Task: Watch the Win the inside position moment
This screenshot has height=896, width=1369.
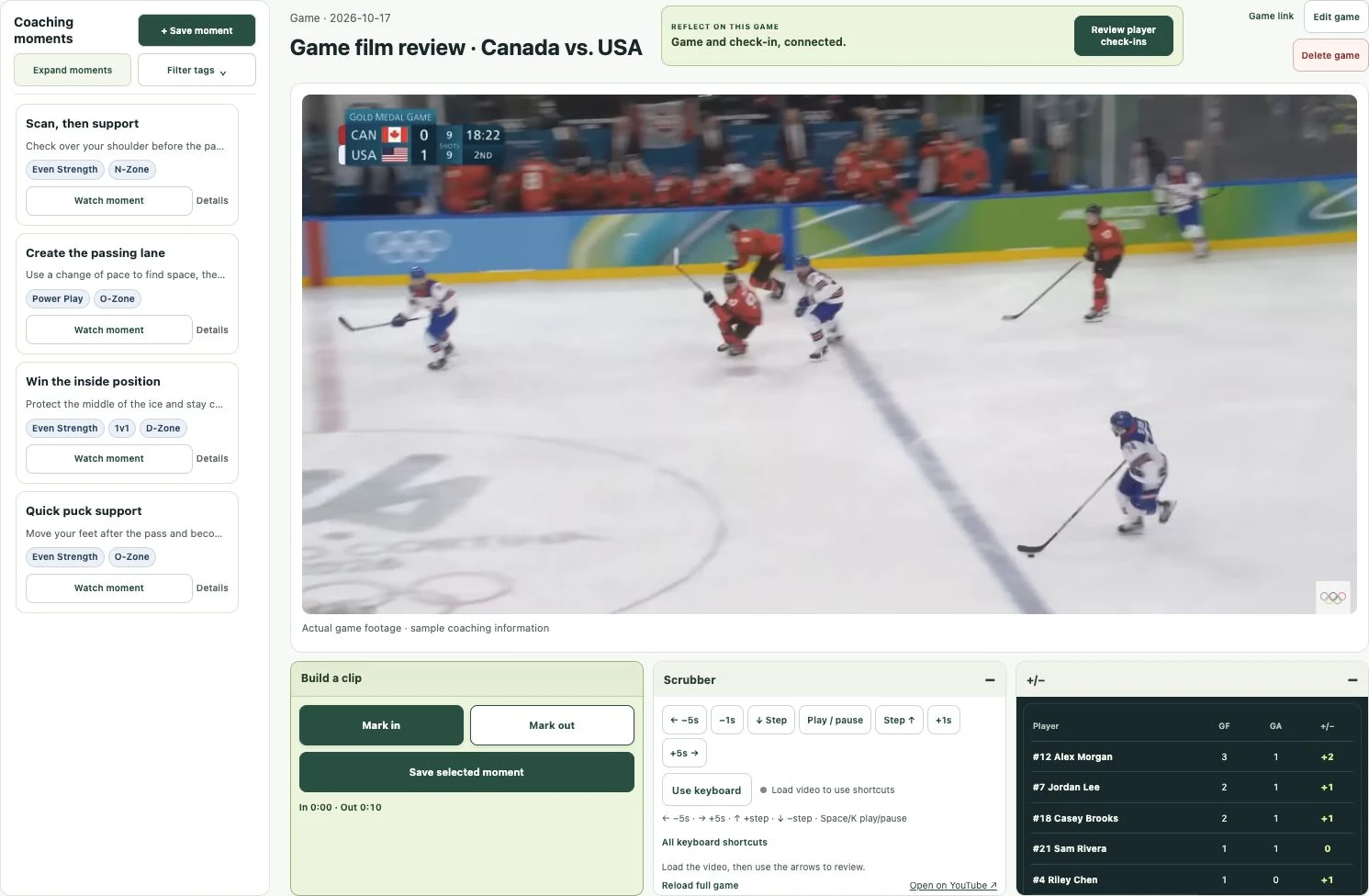Action: pos(108,459)
